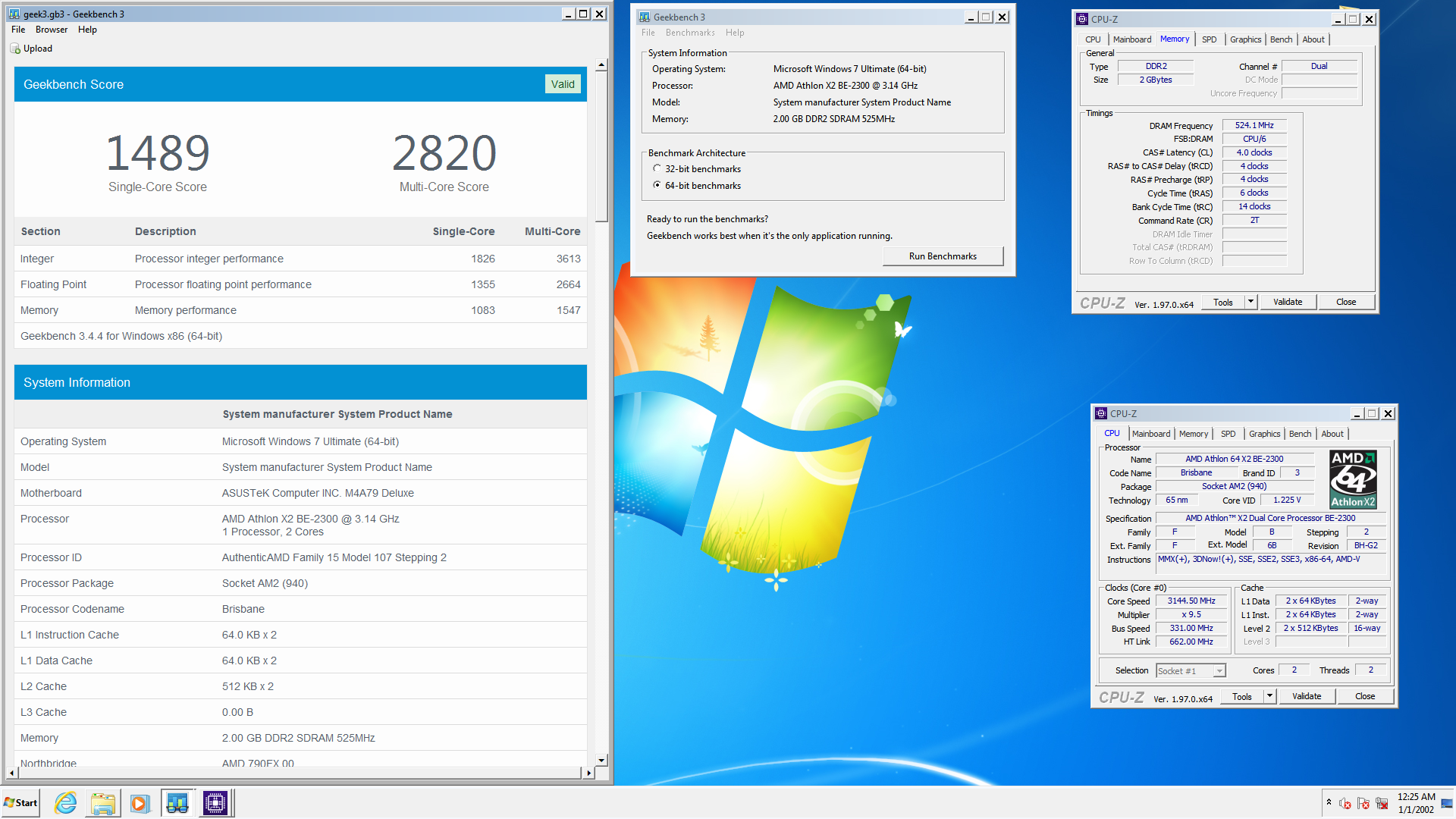Open the Socket #1 selection dropdown

[x=1219, y=671]
